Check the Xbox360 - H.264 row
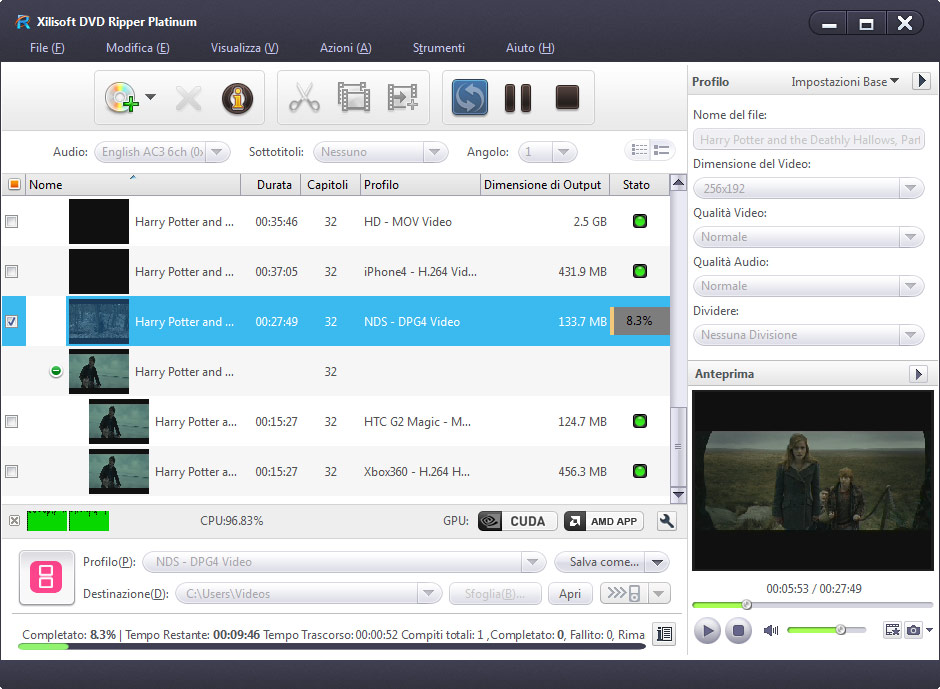 11,471
